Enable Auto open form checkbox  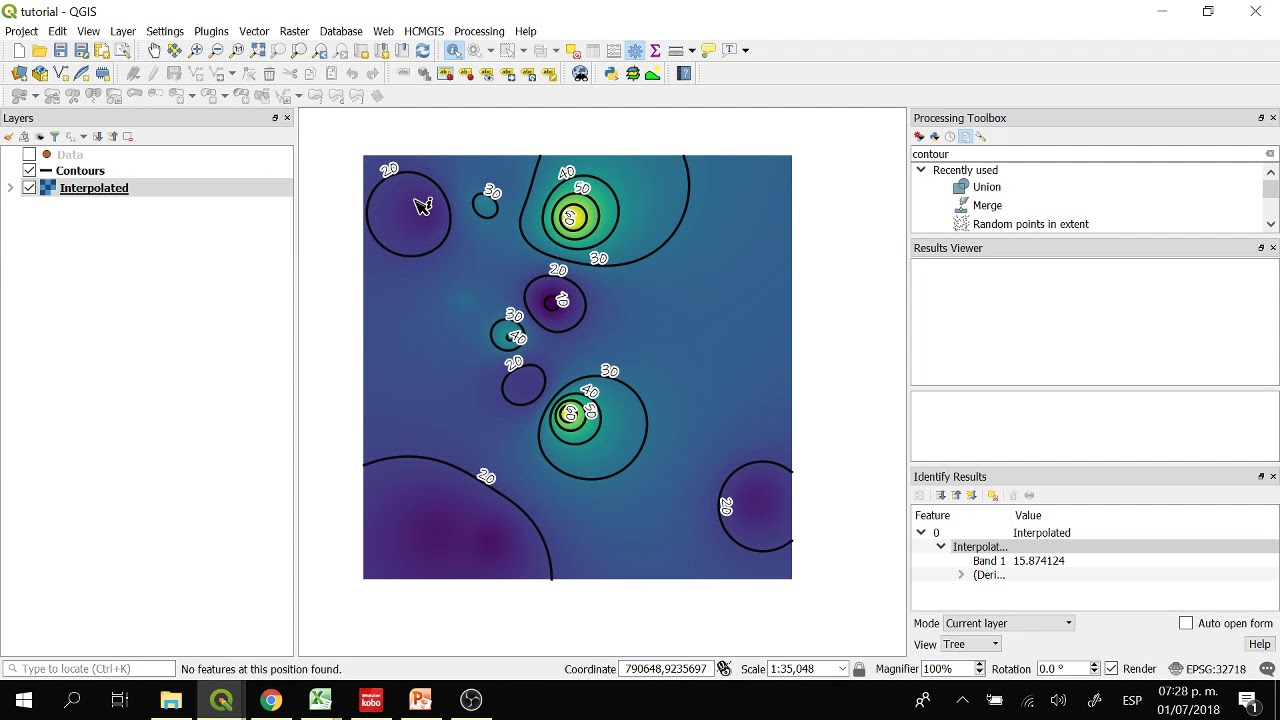tap(1186, 623)
